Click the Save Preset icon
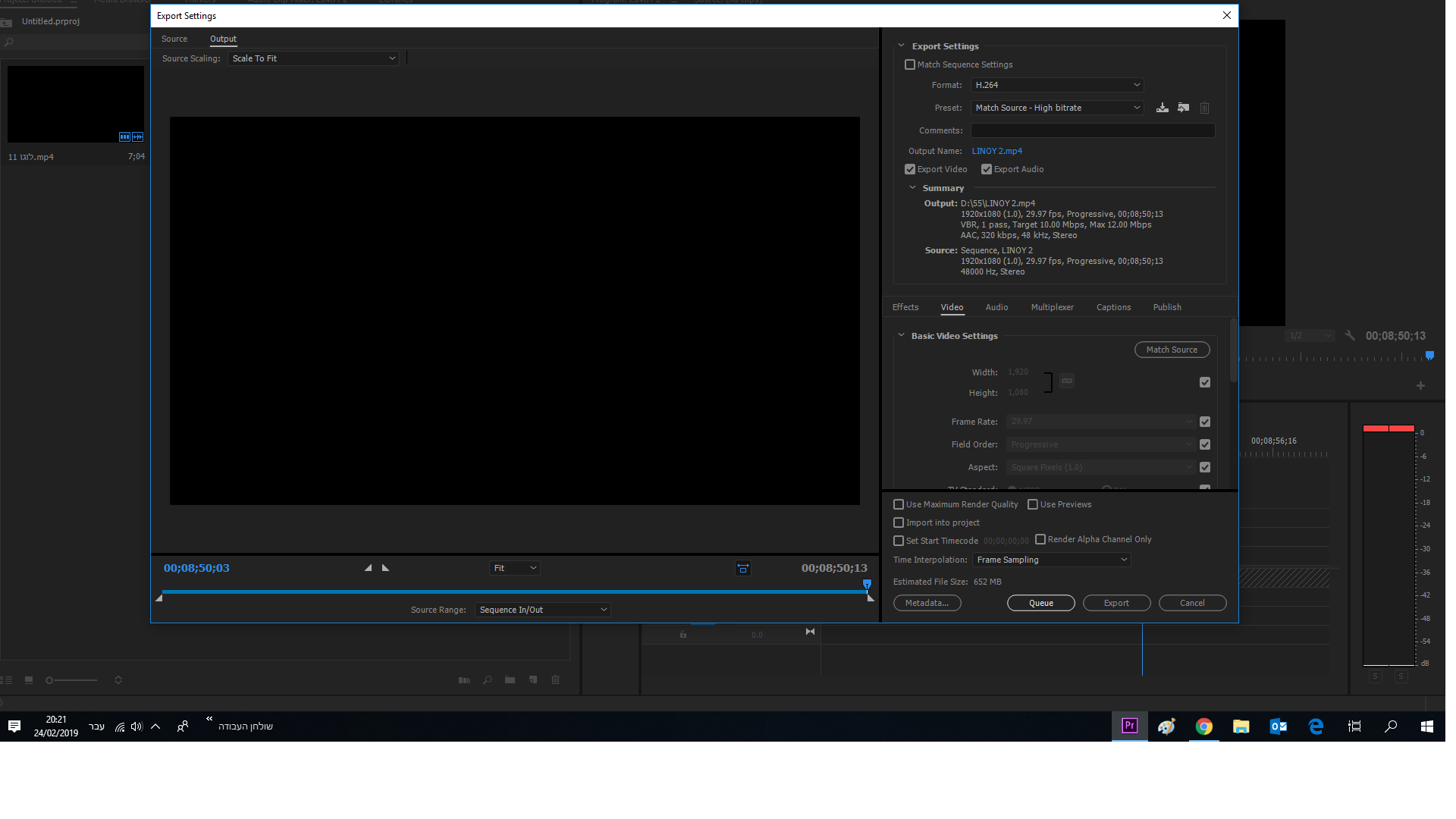 [x=1162, y=108]
